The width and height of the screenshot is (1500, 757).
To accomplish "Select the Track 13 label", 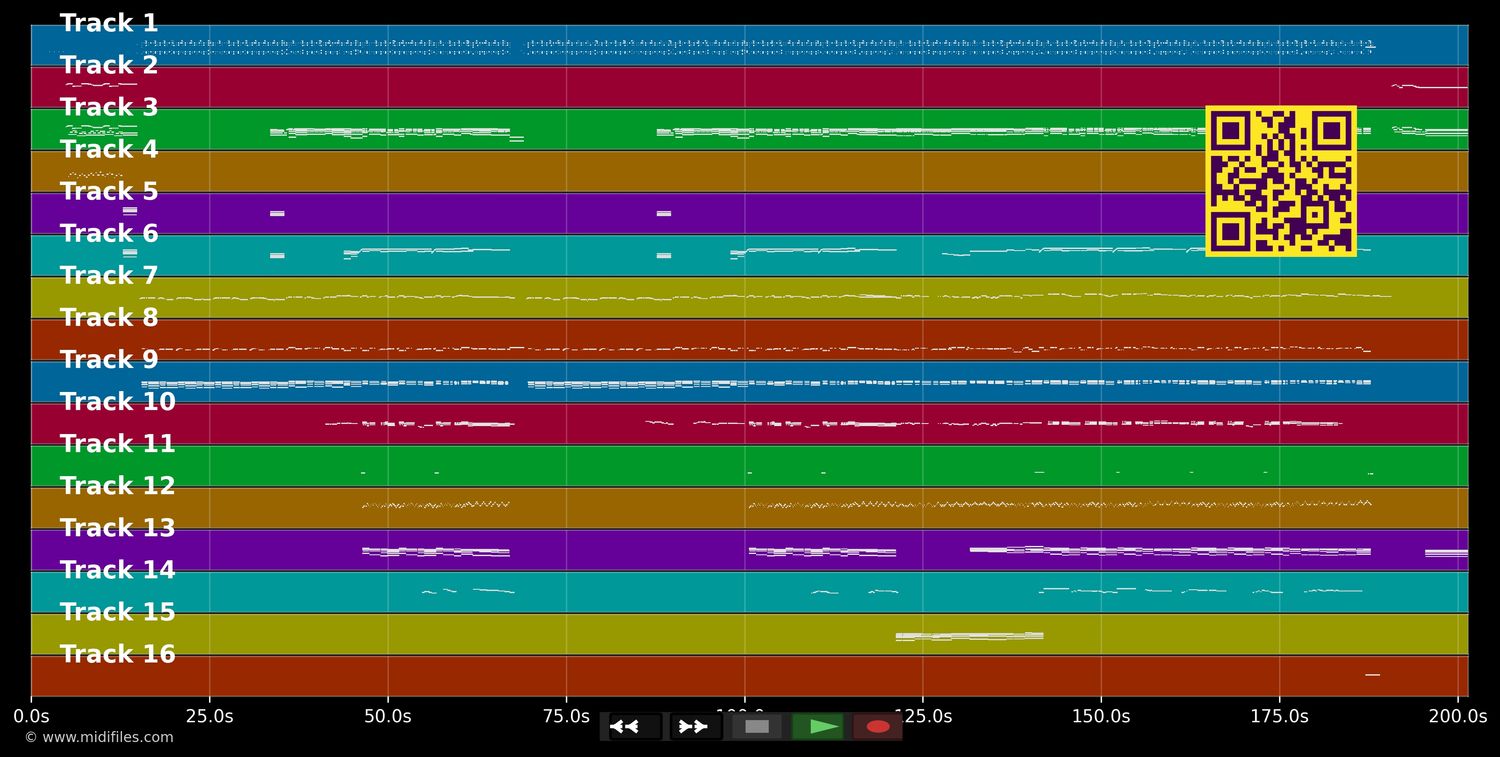I will (x=118, y=527).
